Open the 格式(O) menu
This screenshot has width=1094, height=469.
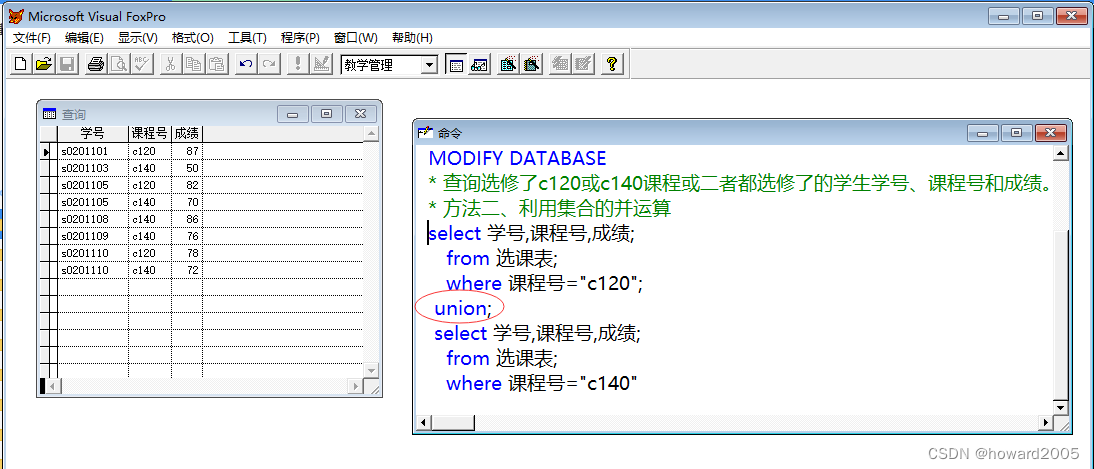tap(193, 38)
